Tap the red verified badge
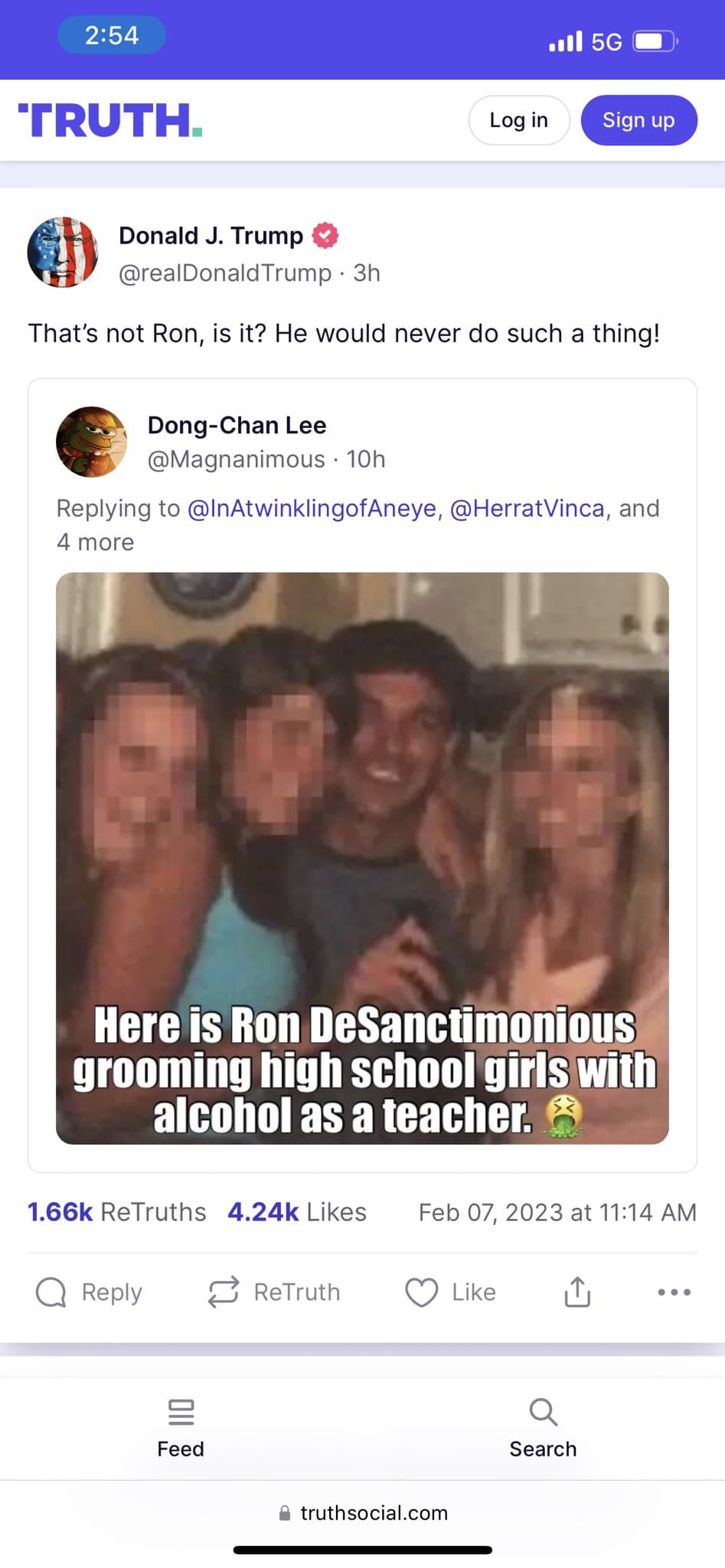Viewport: 725px width, 1568px height. (325, 235)
